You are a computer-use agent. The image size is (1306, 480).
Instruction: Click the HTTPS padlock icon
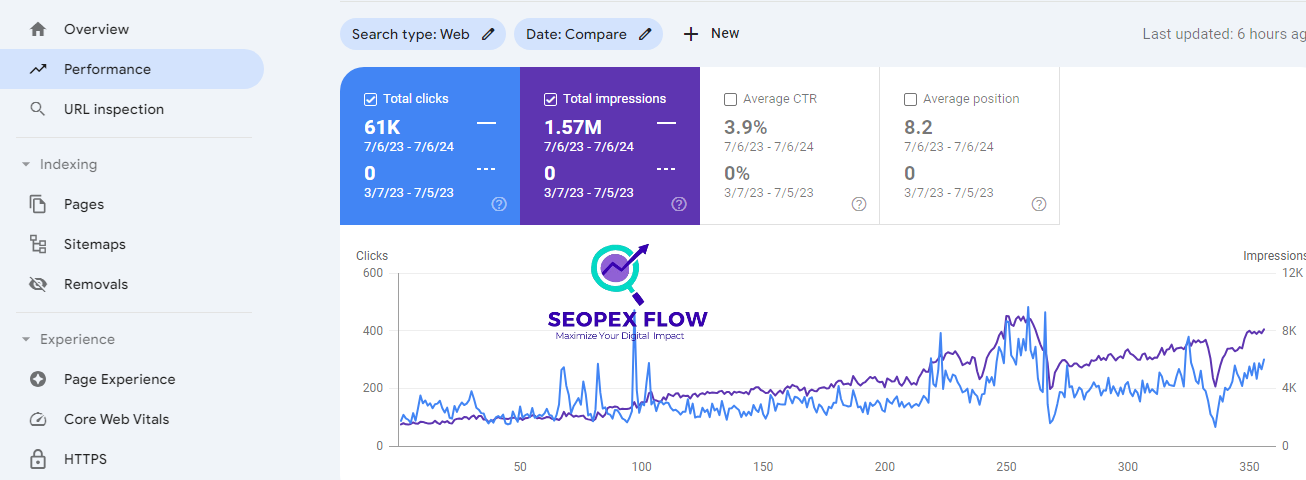pyautogui.click(x=38, y=459)
